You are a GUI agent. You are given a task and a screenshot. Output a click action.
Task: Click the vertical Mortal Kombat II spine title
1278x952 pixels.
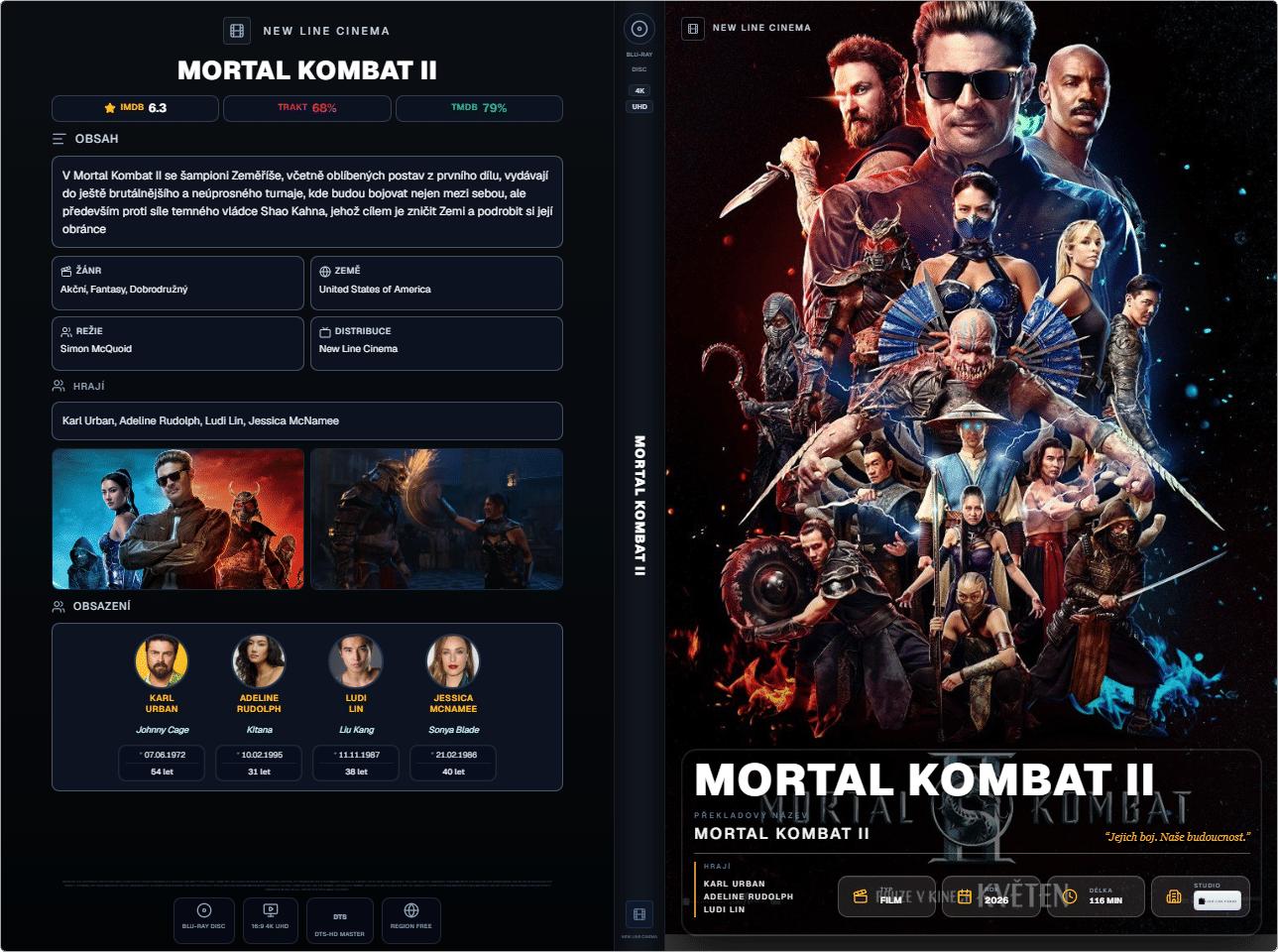point(639,506)
